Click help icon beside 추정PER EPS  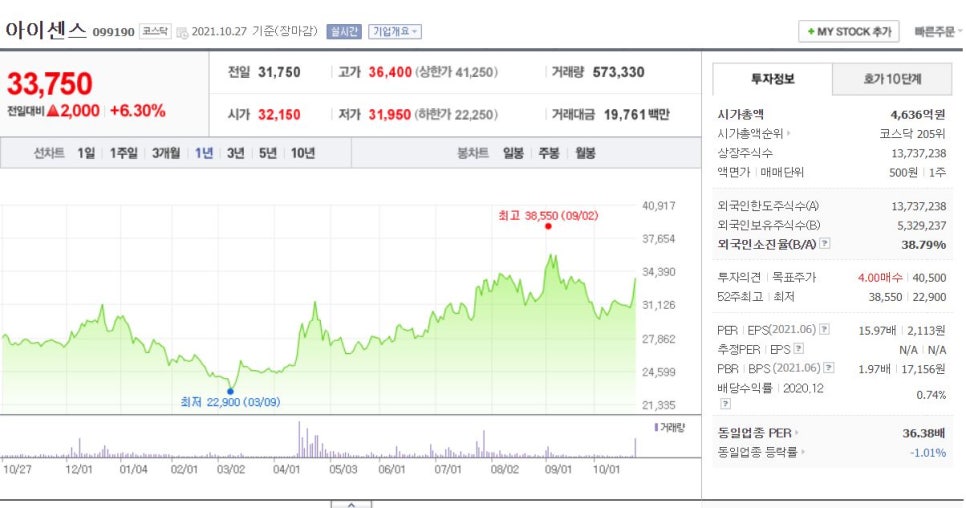point(798,349)
